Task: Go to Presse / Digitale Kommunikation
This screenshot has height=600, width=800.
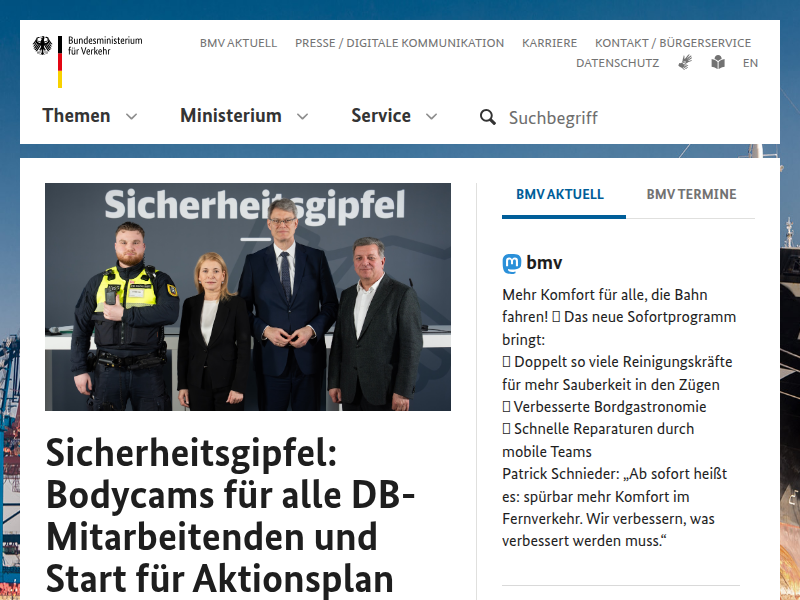Action: [x=399, y=43]
